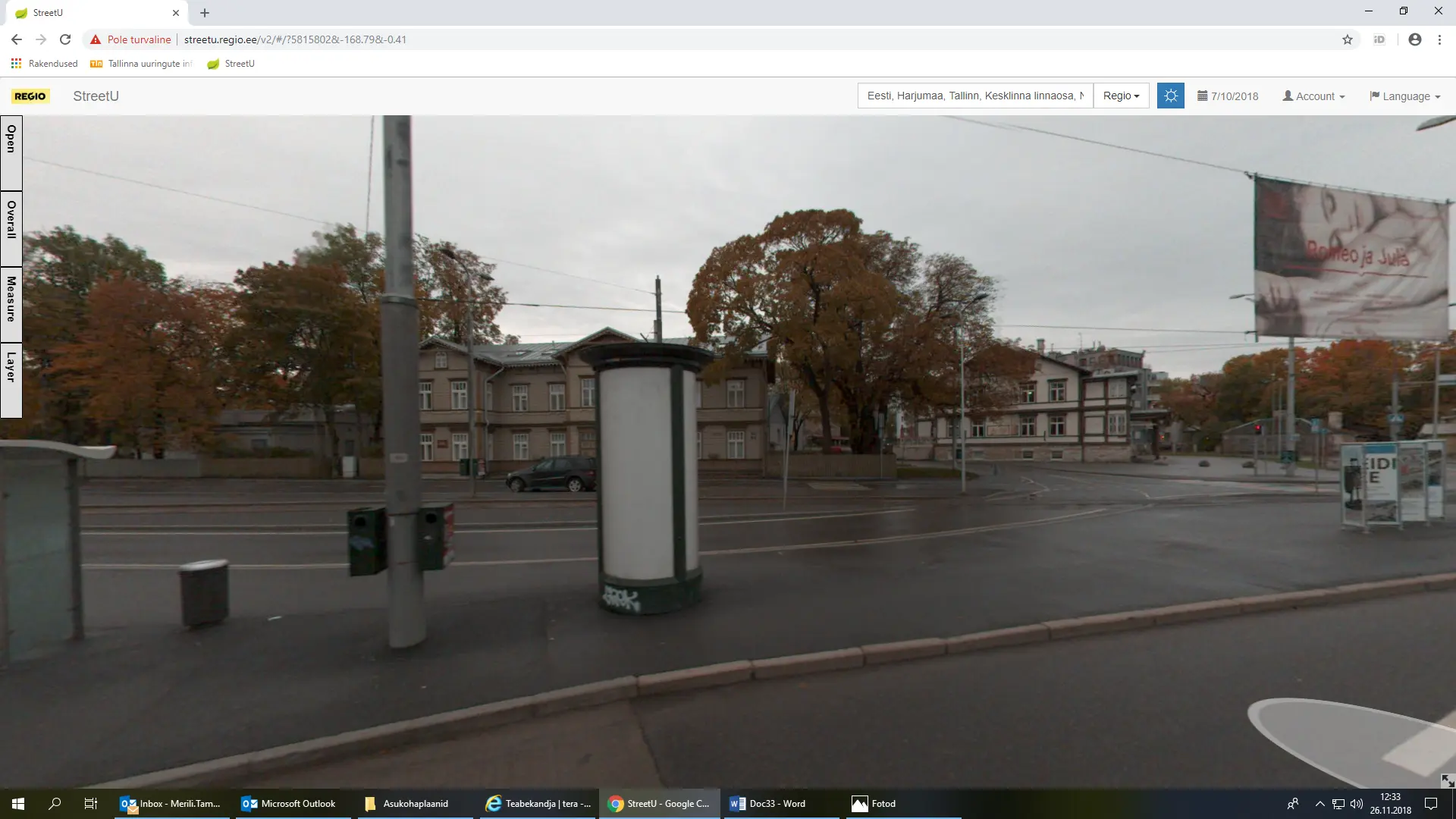Expand the Regio map provider dropdown
This screenshot has height=819, width=1456.
[x=1121, y=96]
